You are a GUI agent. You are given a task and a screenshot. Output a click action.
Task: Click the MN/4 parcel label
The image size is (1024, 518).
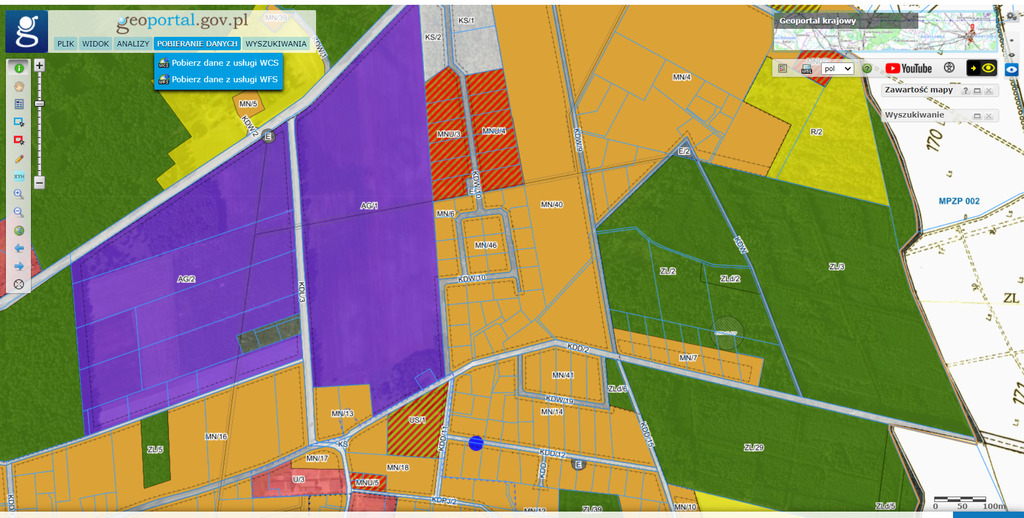682,77
